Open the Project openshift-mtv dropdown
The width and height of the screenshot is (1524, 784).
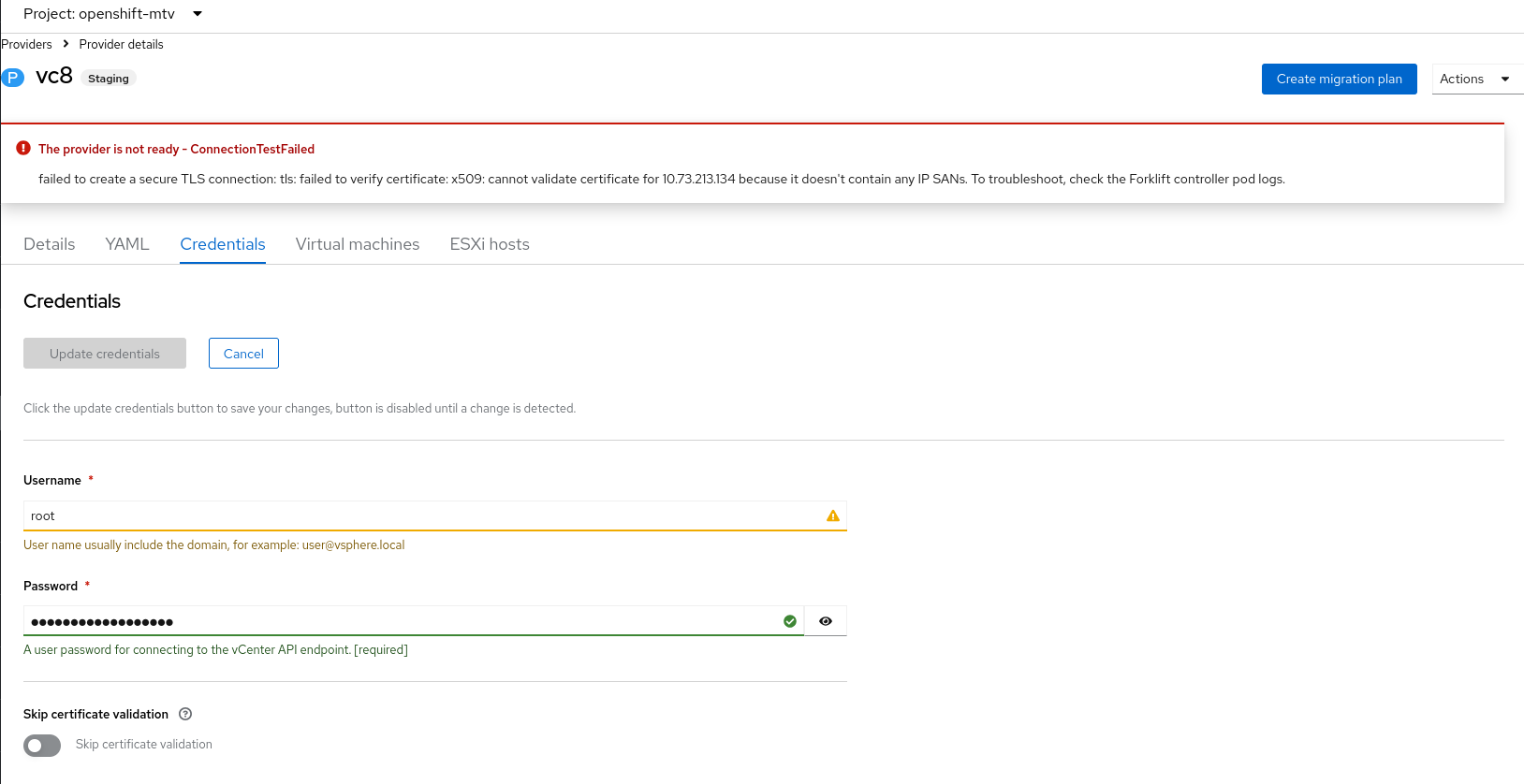(x=112, y=14)
